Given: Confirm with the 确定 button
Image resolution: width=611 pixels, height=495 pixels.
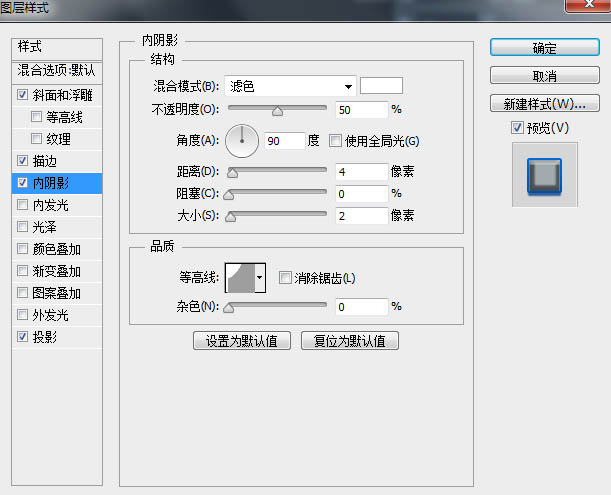Looking at the screenshot, I should click(544, 48).
